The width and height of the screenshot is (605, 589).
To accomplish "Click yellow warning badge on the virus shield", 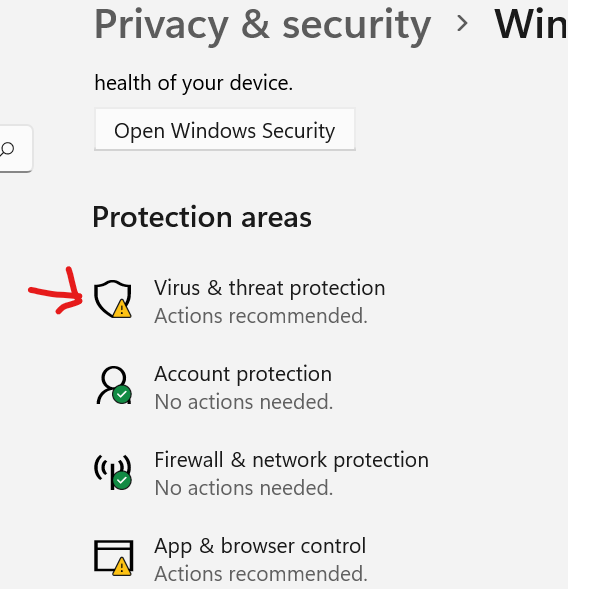I will [x=122, y=309].
